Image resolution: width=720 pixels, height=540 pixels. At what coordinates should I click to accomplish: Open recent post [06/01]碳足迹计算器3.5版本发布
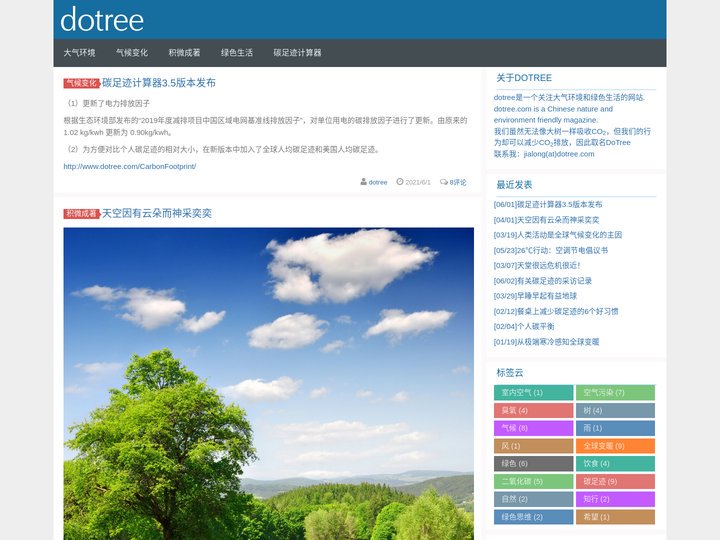[x=548, y=204]
